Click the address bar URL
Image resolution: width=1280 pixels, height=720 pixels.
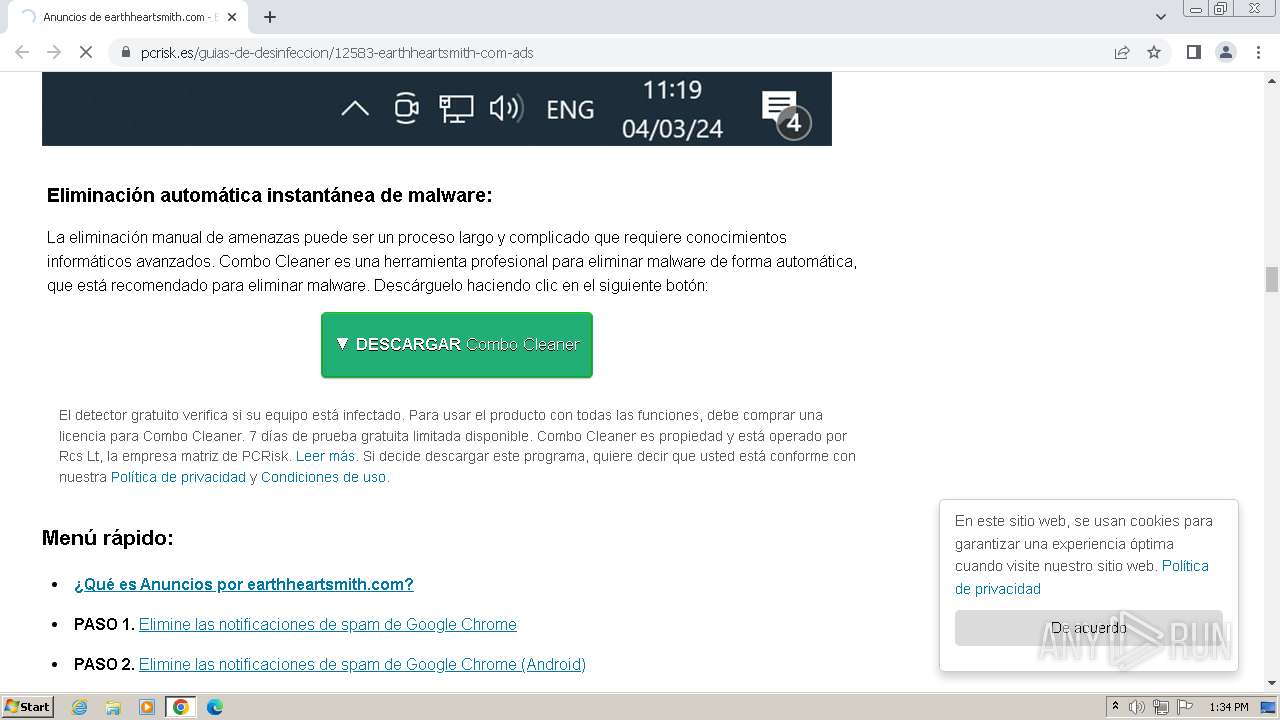[337, 52]
